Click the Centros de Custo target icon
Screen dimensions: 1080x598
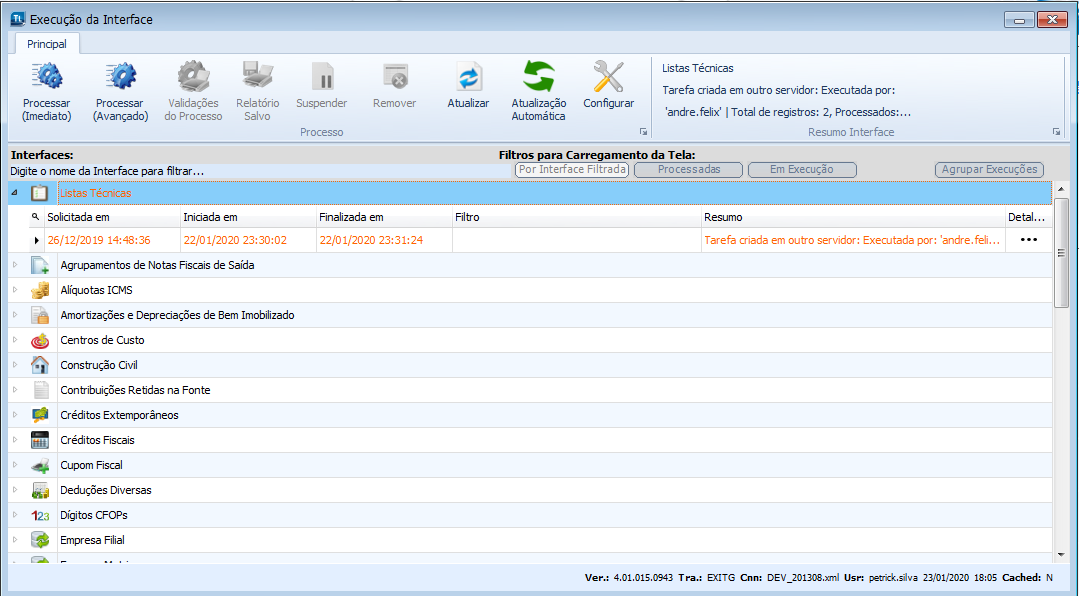[40, 341]
